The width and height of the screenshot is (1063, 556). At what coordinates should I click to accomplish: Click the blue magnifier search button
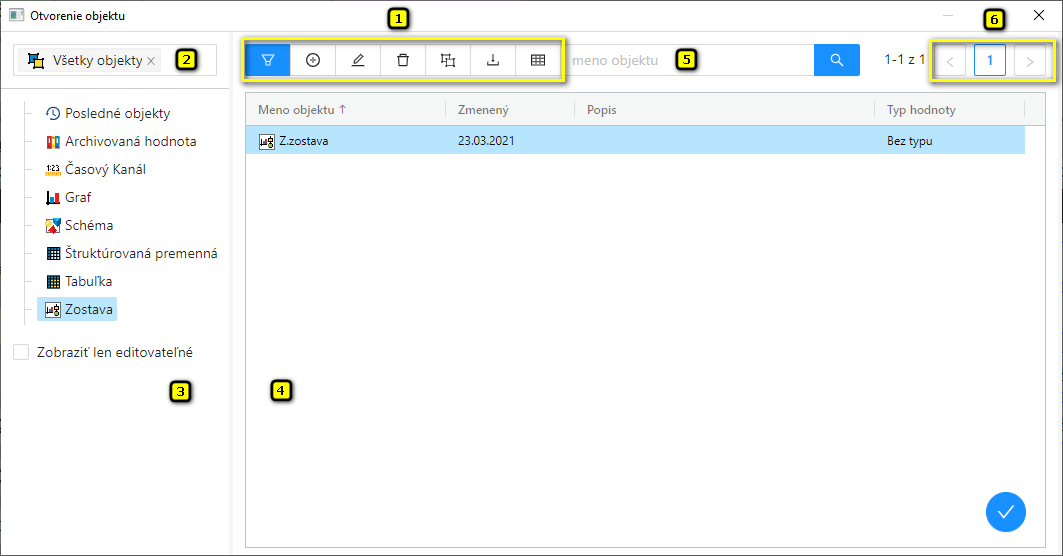837,60
